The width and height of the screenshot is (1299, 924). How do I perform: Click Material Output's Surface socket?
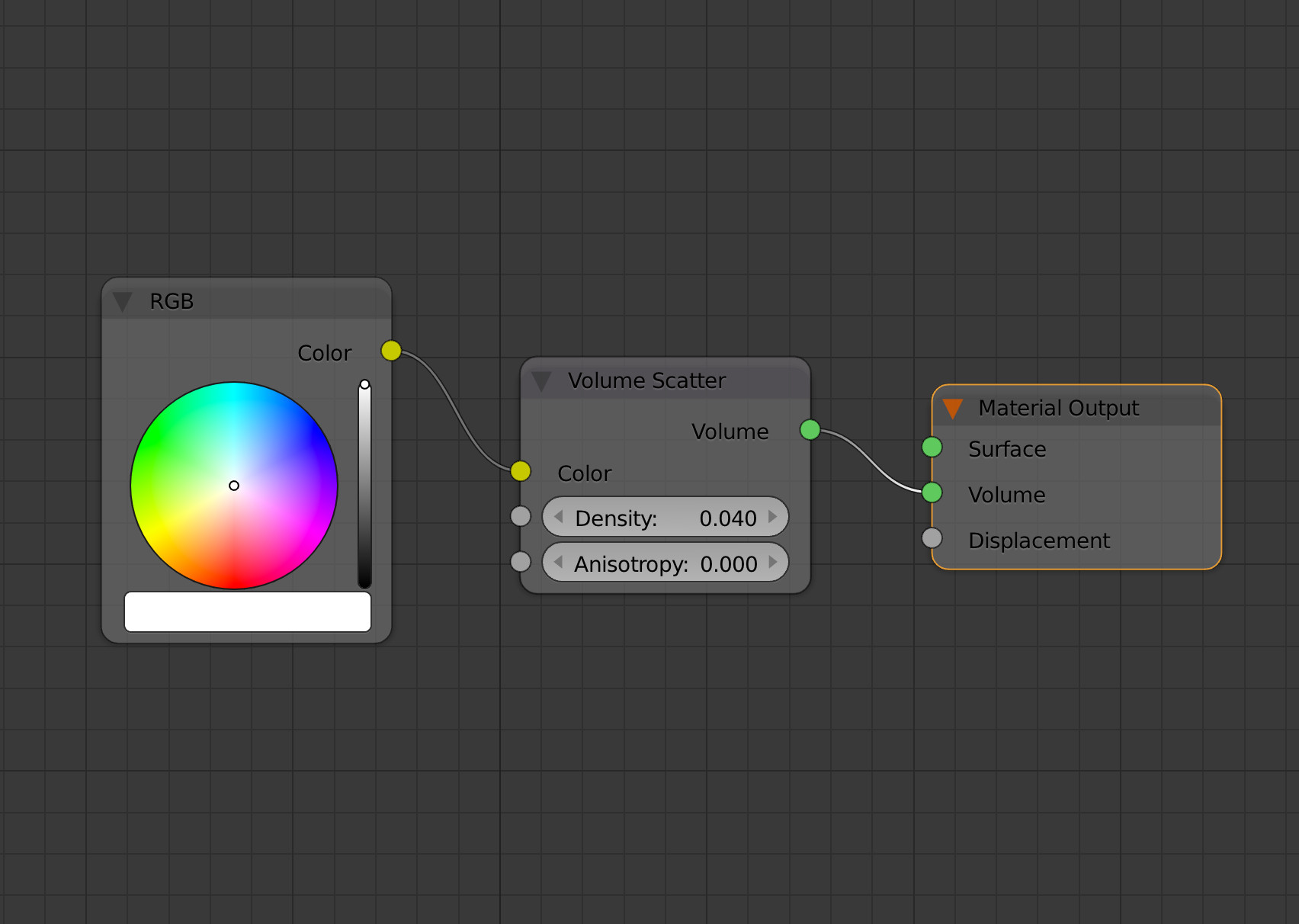(x=932, y=447)
